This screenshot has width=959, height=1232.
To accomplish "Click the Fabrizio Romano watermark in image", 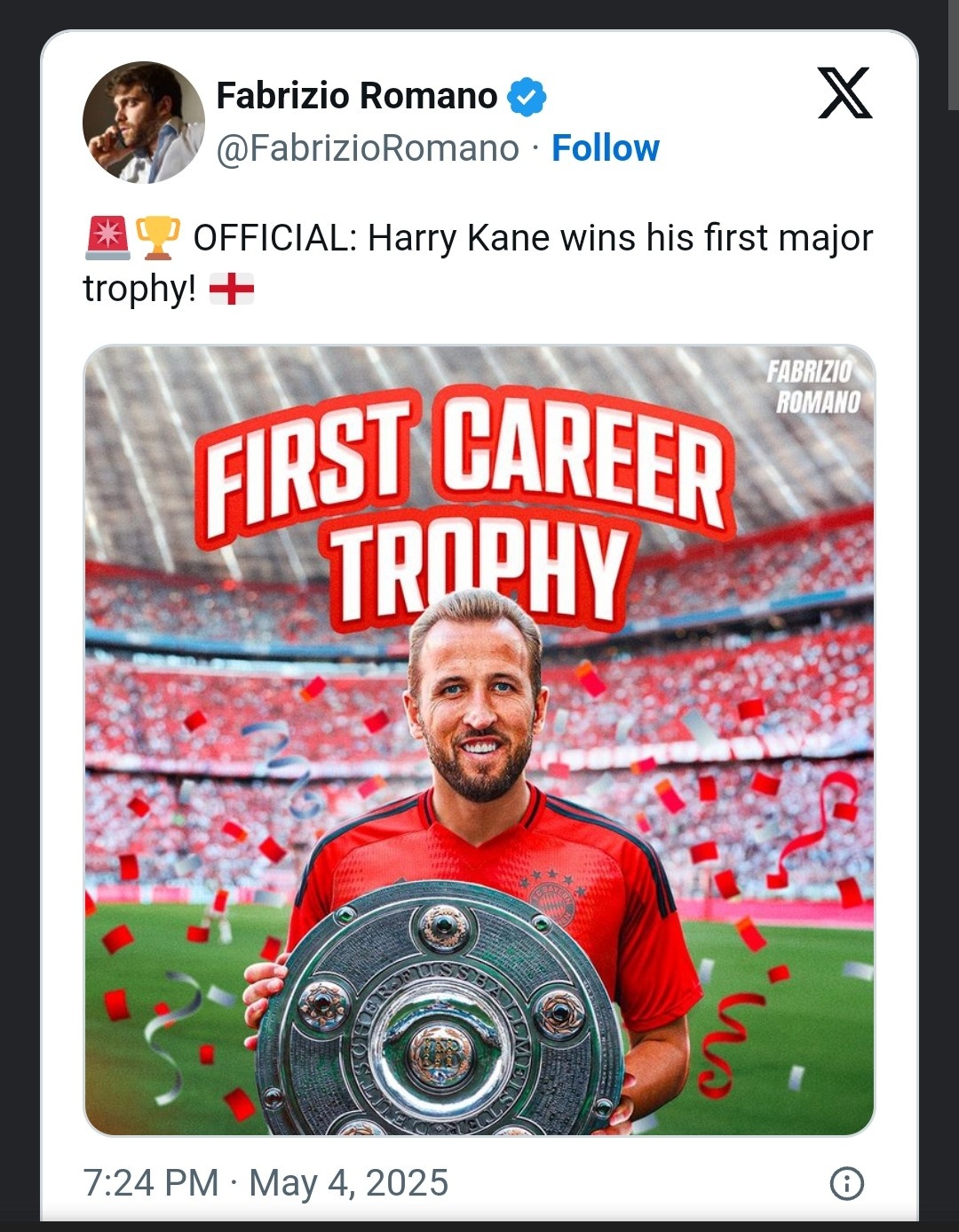I will pos(814,387).
